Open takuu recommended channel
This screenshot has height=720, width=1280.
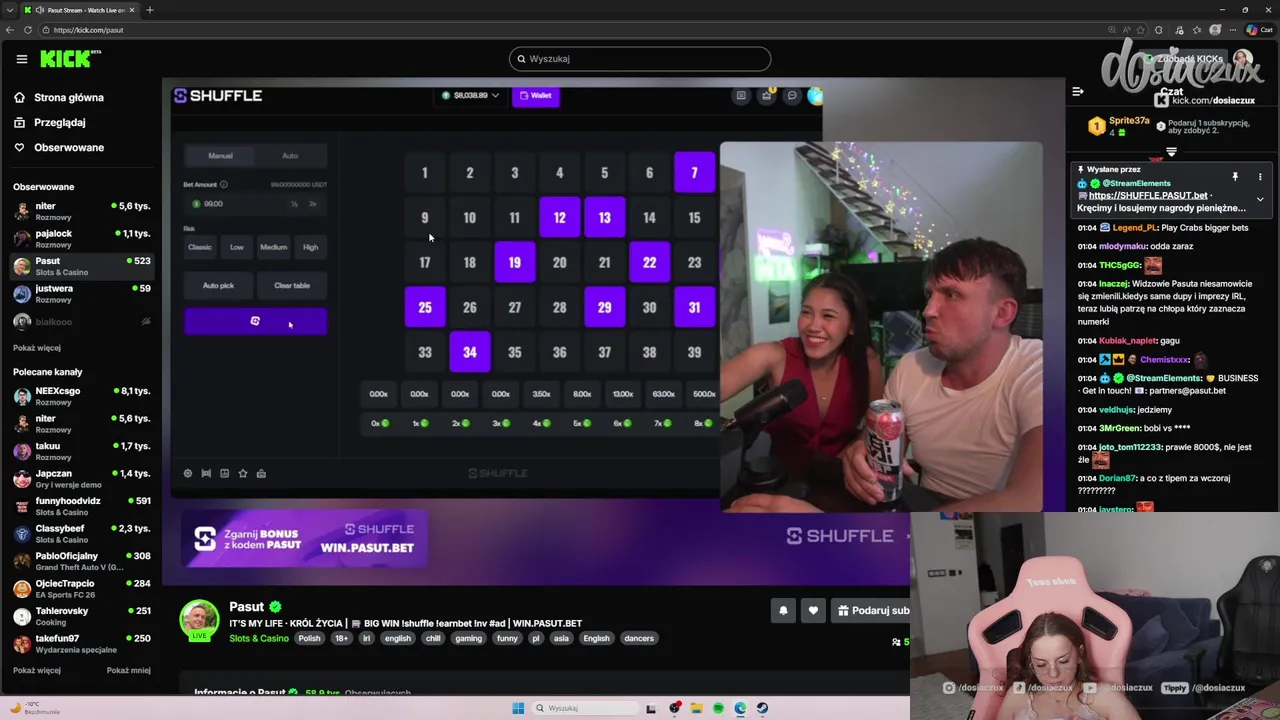(80, 451)
